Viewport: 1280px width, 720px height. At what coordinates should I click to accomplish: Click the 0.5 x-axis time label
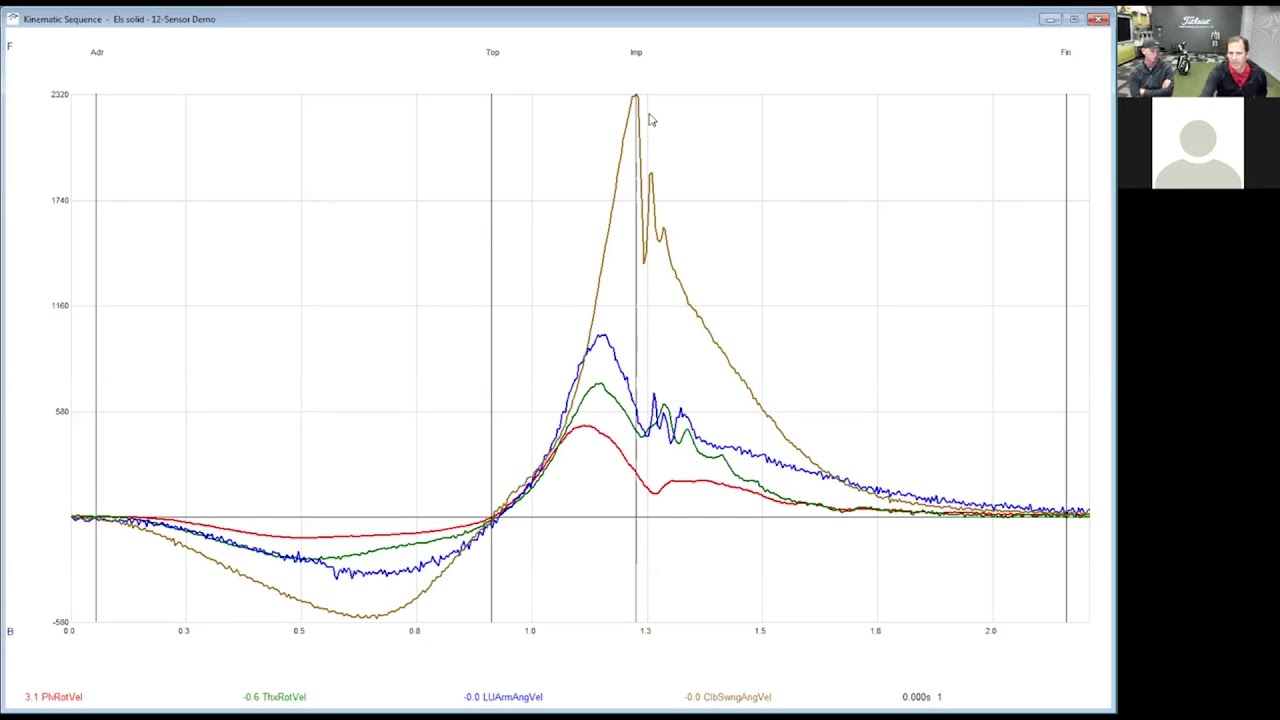click(x=299, y=631)
